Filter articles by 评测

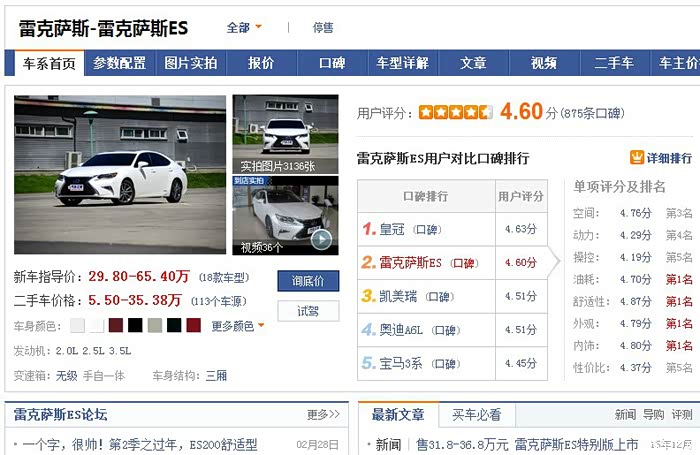[682, 415]
